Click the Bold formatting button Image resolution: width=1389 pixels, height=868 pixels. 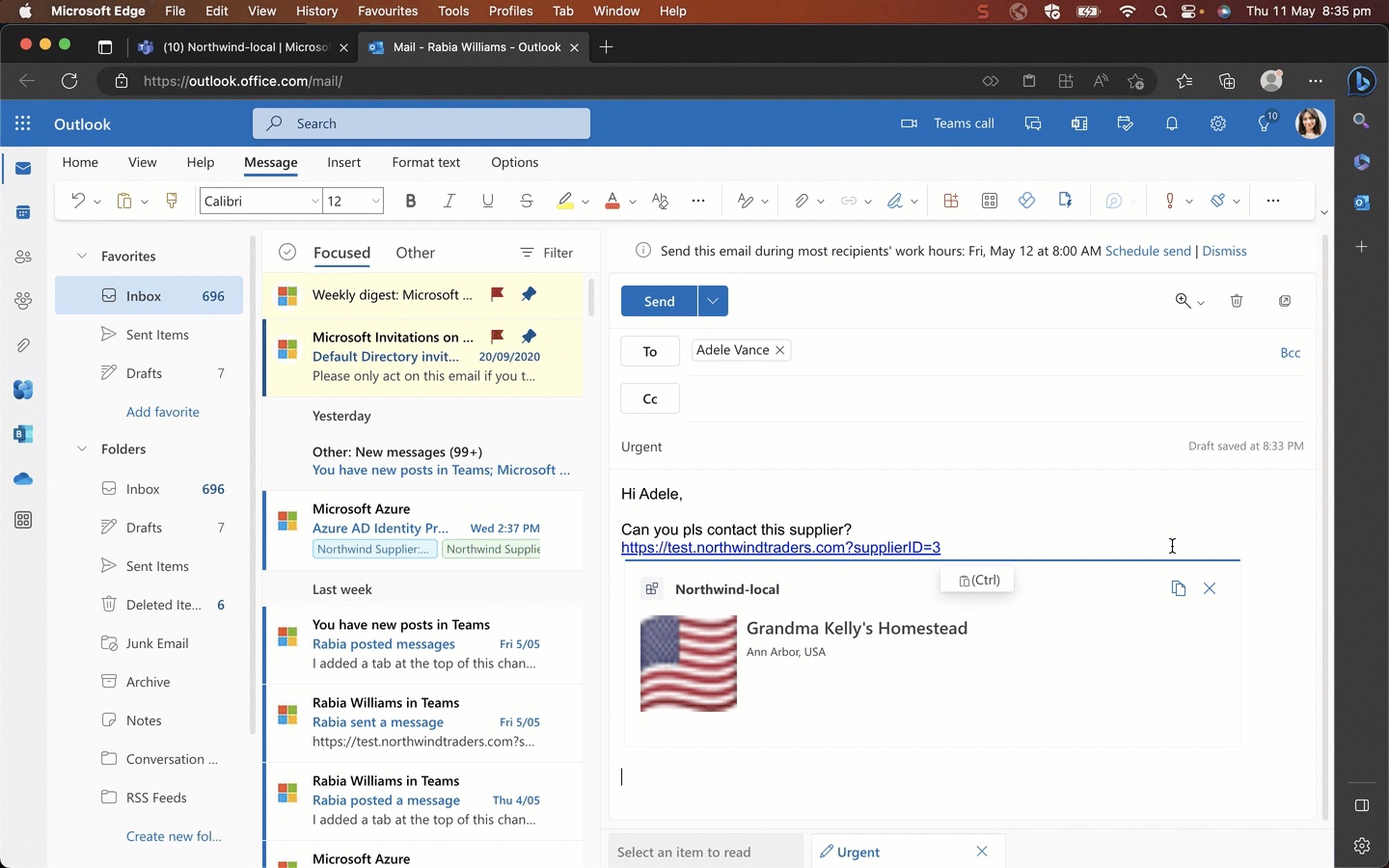(x=411, y=201)
